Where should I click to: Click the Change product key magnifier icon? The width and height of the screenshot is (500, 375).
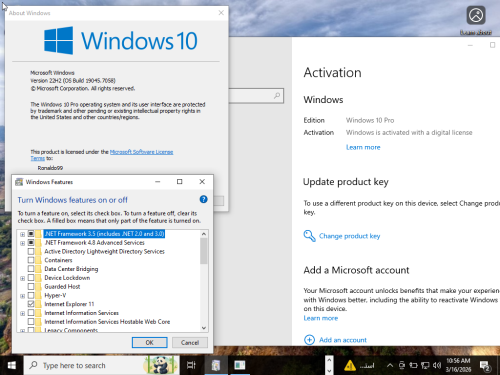[x=309, y=236]
